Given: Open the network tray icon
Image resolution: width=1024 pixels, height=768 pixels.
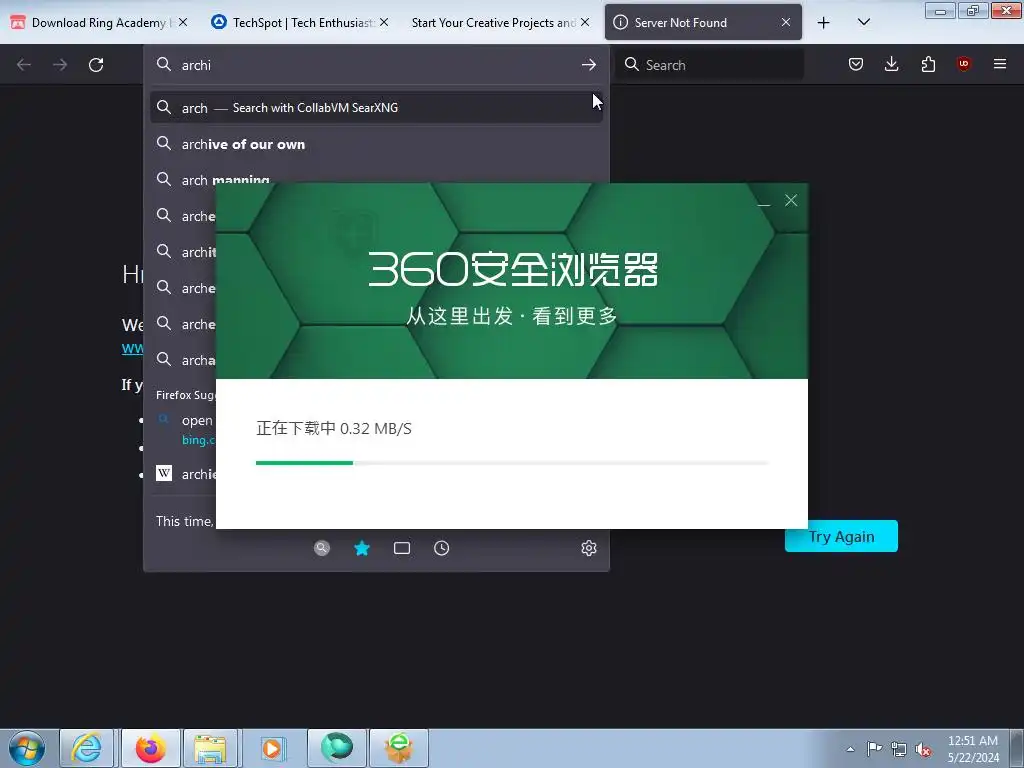Looking at the screenshot, I should (x=899, y=749).
